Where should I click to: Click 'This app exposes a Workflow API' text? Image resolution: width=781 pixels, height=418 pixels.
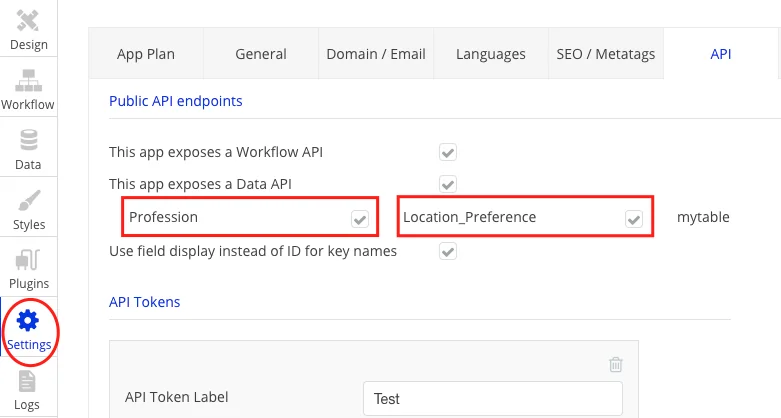(x=216, y=152)
